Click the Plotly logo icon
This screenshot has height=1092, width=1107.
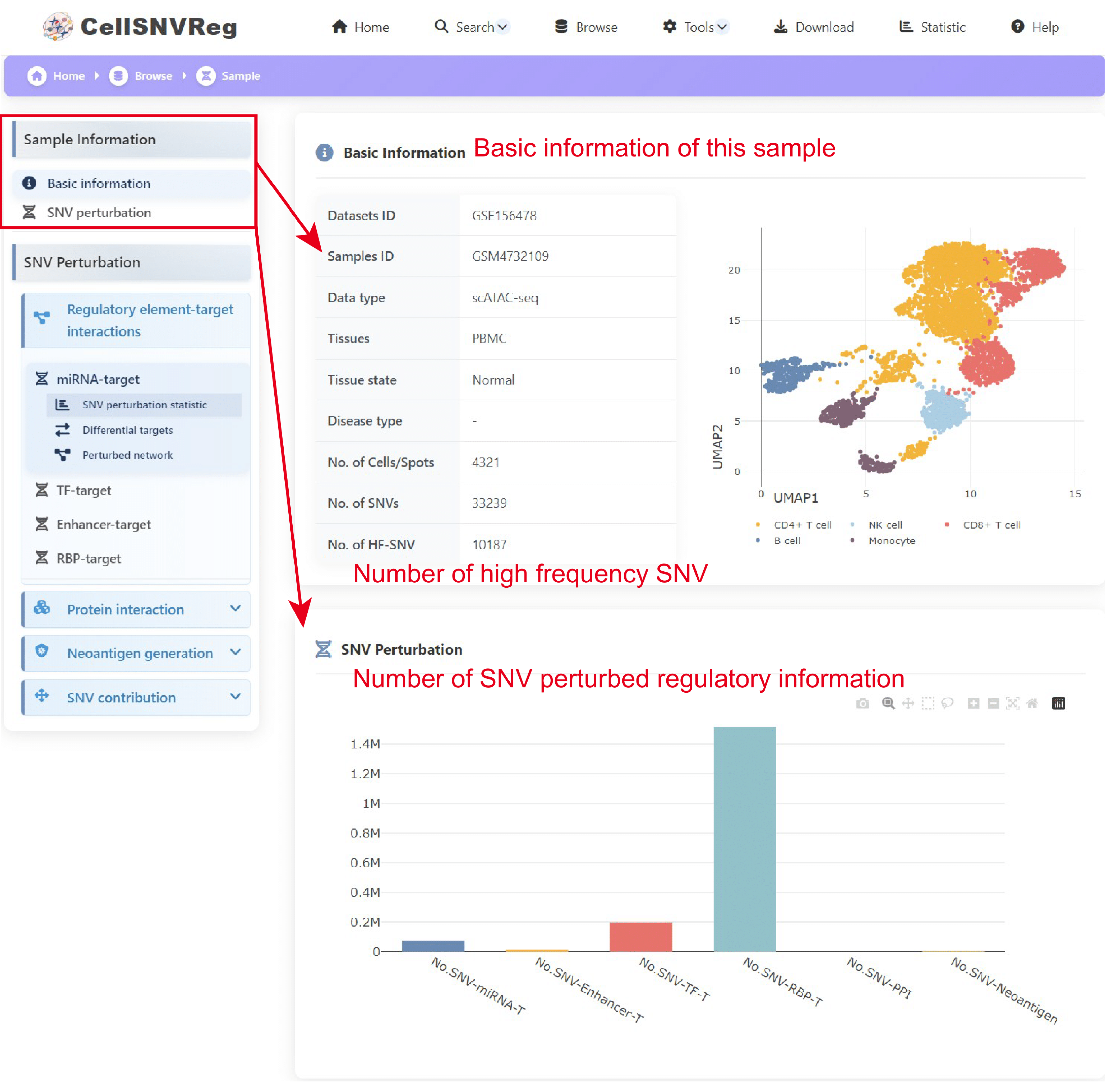click(1058, 704)
